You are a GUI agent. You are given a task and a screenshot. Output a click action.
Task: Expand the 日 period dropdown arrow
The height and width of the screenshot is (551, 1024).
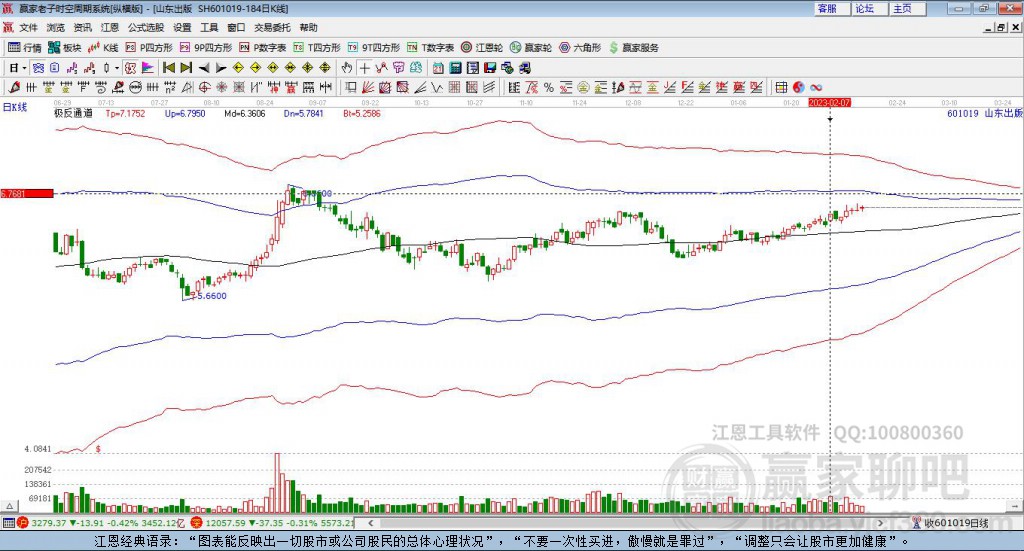point(25,68)
